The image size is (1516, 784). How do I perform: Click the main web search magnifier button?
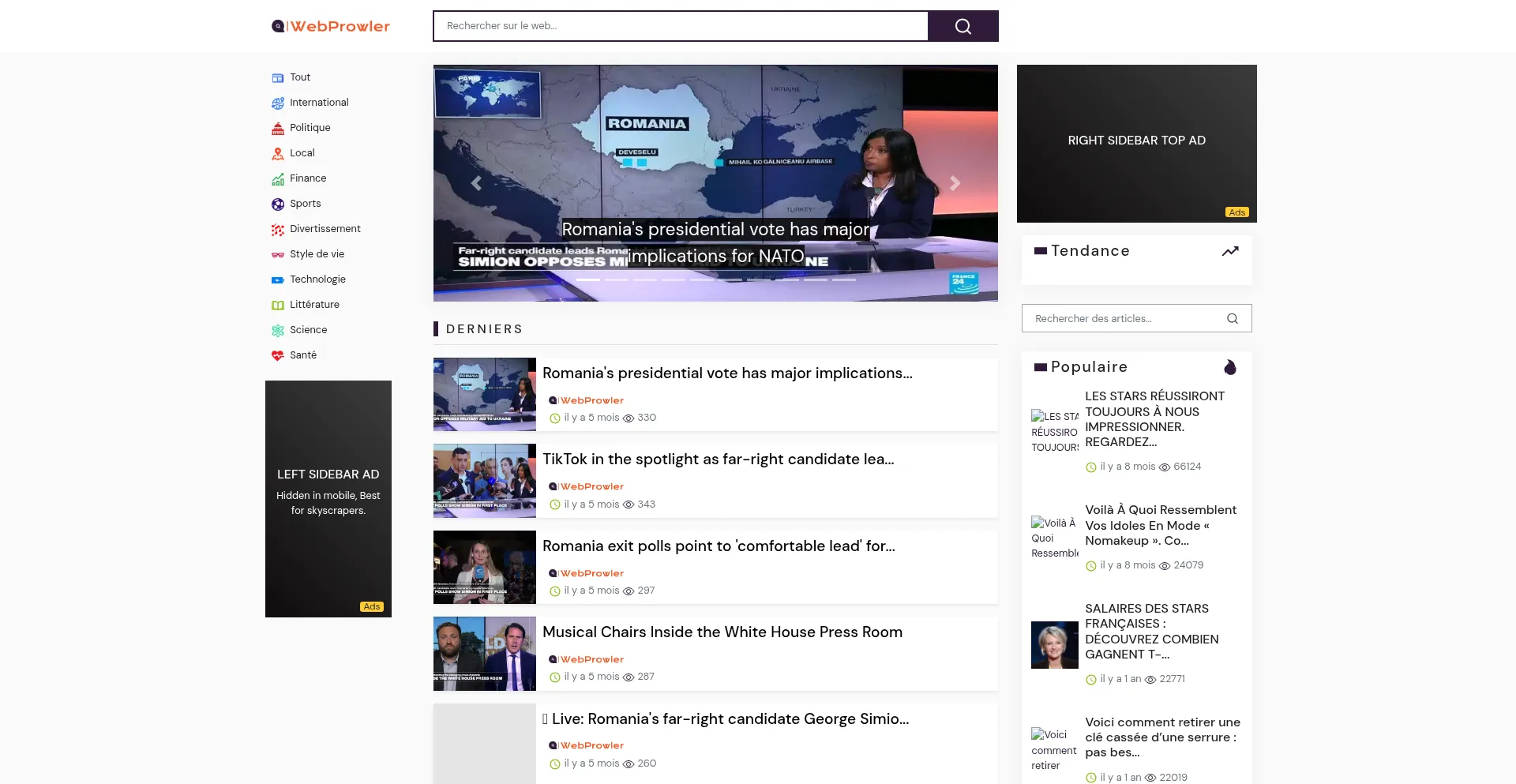click(963, 26)
